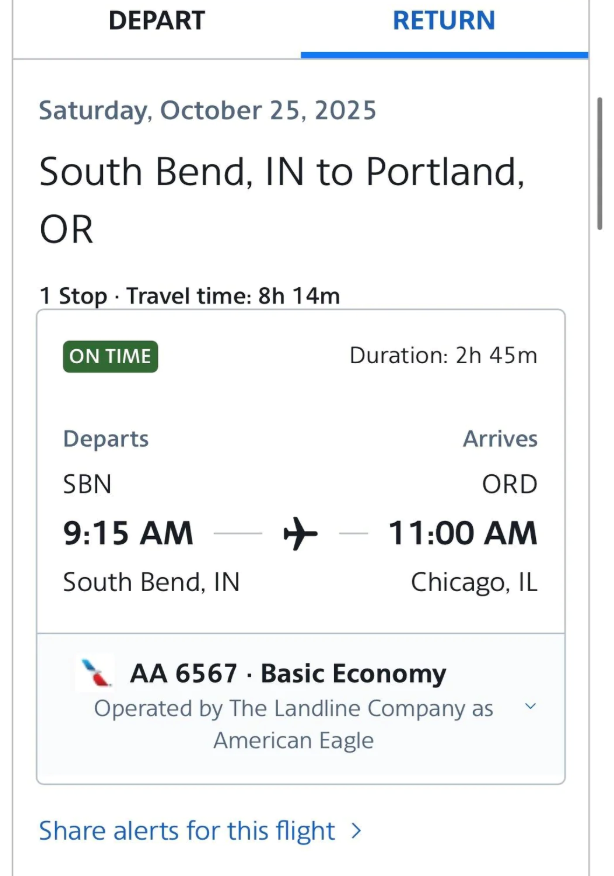614x876 pixels.
Task: Select the green ON TIME status badge
Action: [x=110, y=356]
